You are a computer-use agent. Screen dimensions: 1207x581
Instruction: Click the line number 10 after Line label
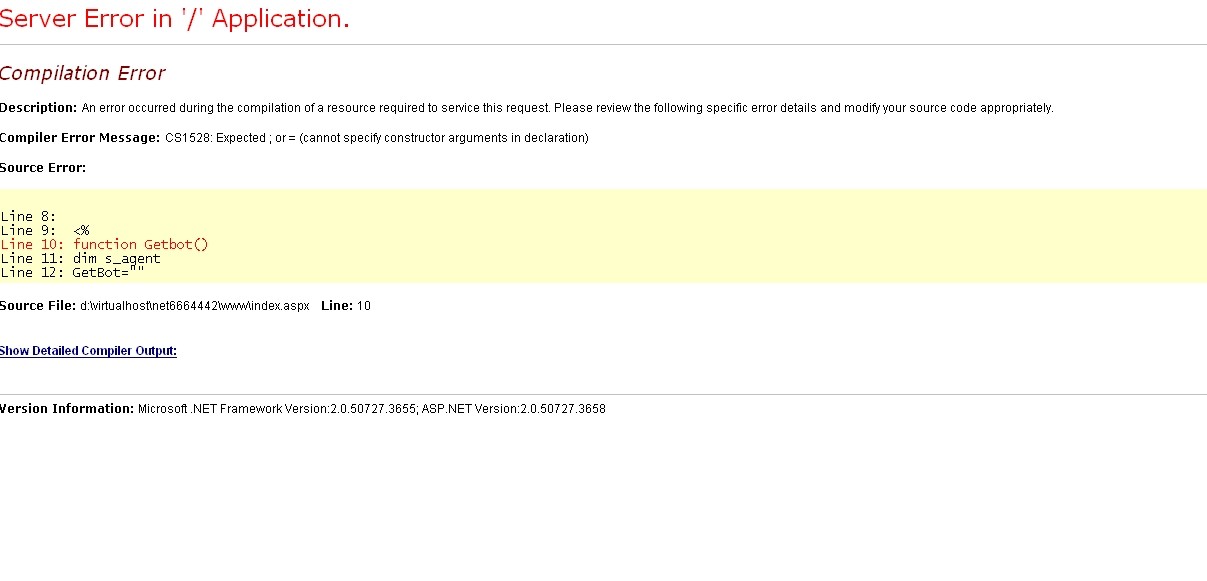point(364,306)
